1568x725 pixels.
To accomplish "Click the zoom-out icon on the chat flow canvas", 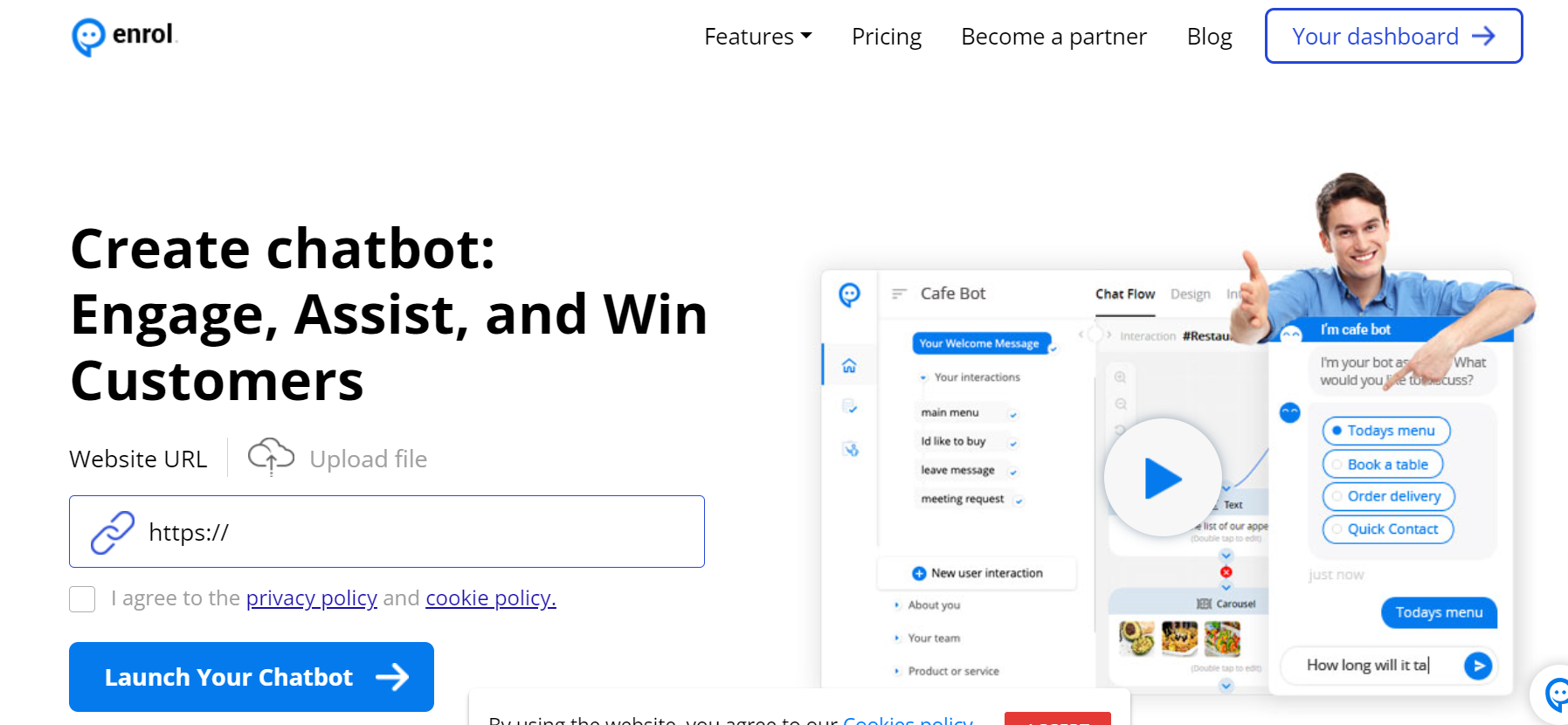I will click(1121, 404).
